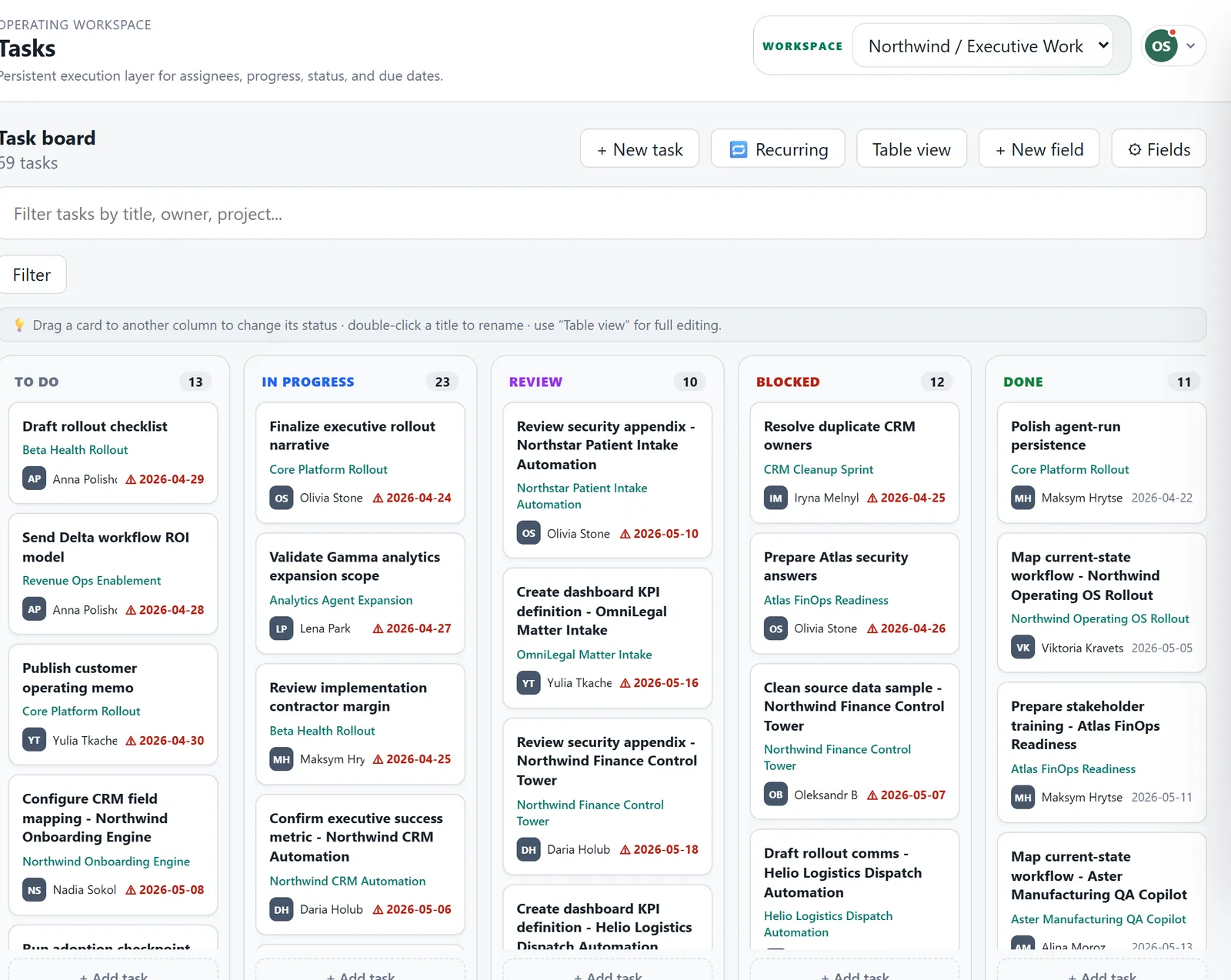This screenshot has height=980, width=1231.
Task: Open the Atlas FinOps Readiness link under Prepare Atlas security answers
Action: [x=826, y=600]
